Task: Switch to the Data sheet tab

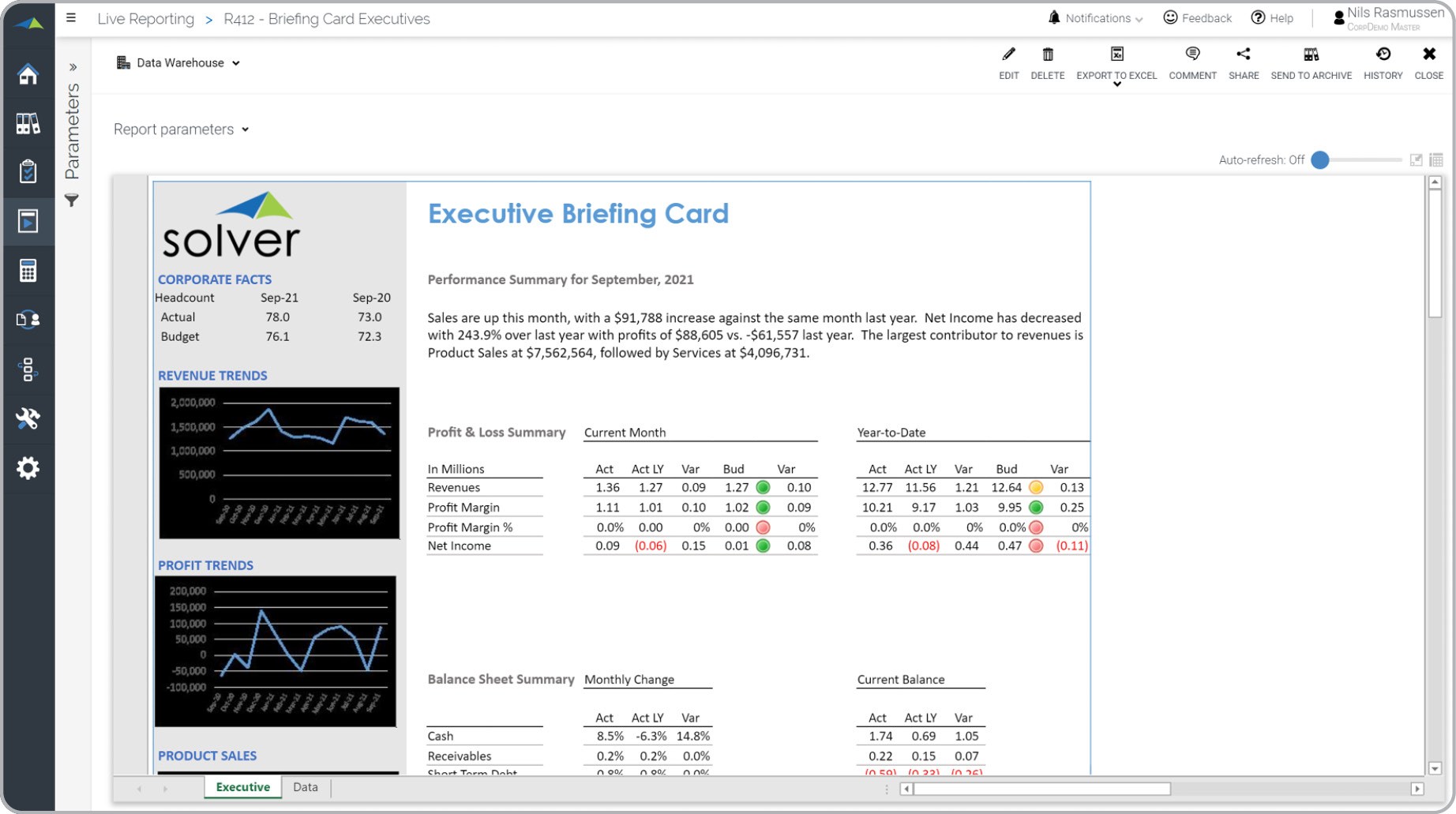Action: coord(306,787)
